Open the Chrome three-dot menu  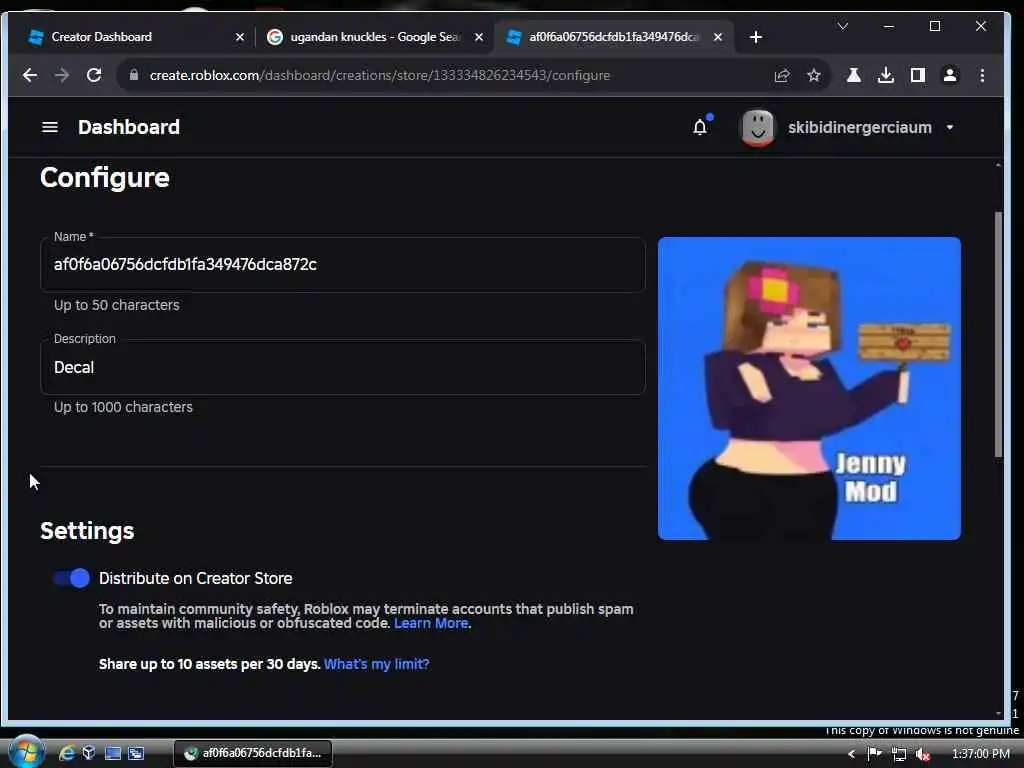[x=982, y=75]
